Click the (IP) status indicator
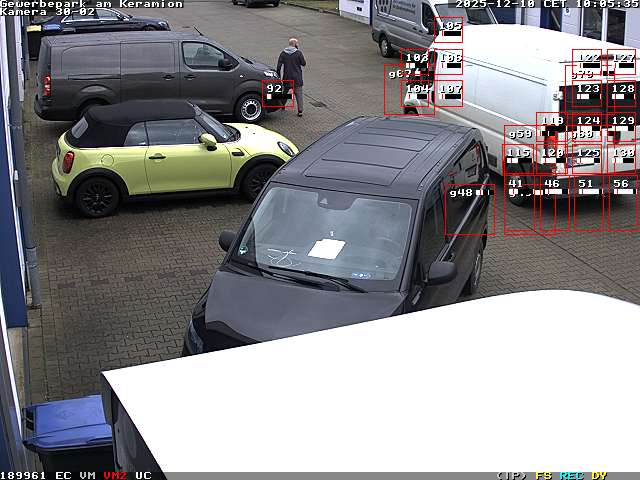 pos(512,475)
